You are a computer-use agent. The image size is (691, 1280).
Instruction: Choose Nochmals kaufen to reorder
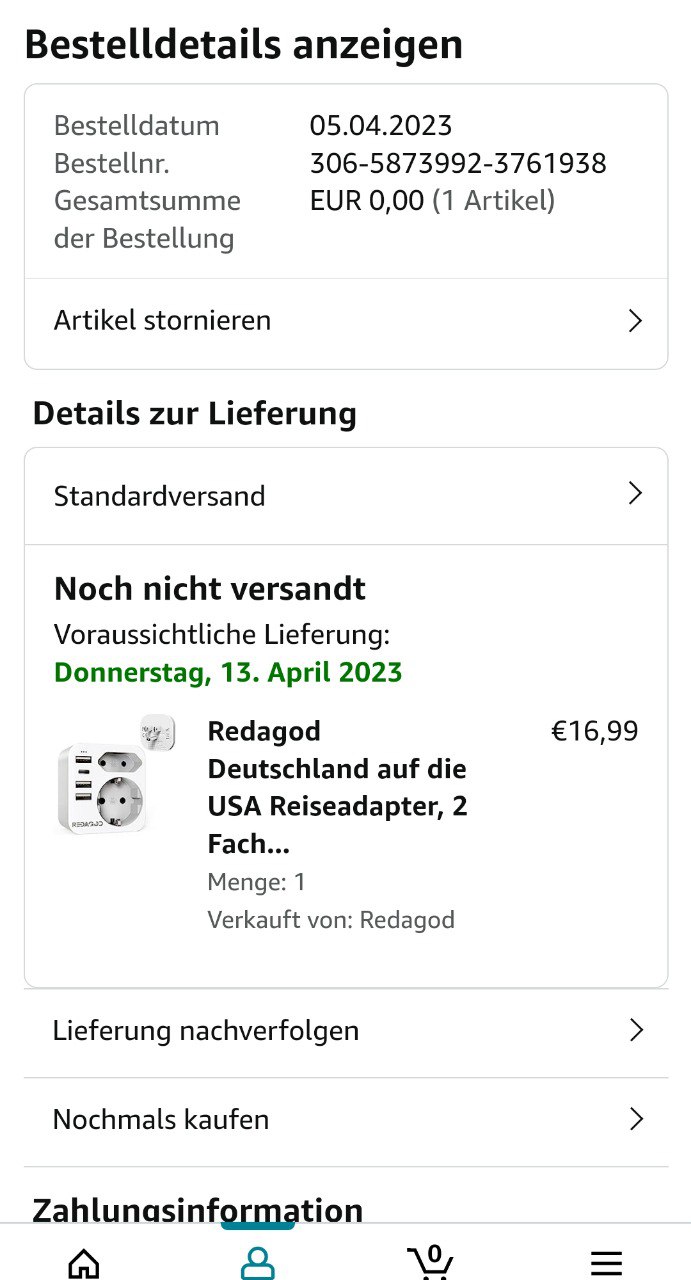tap(161, 1119)
